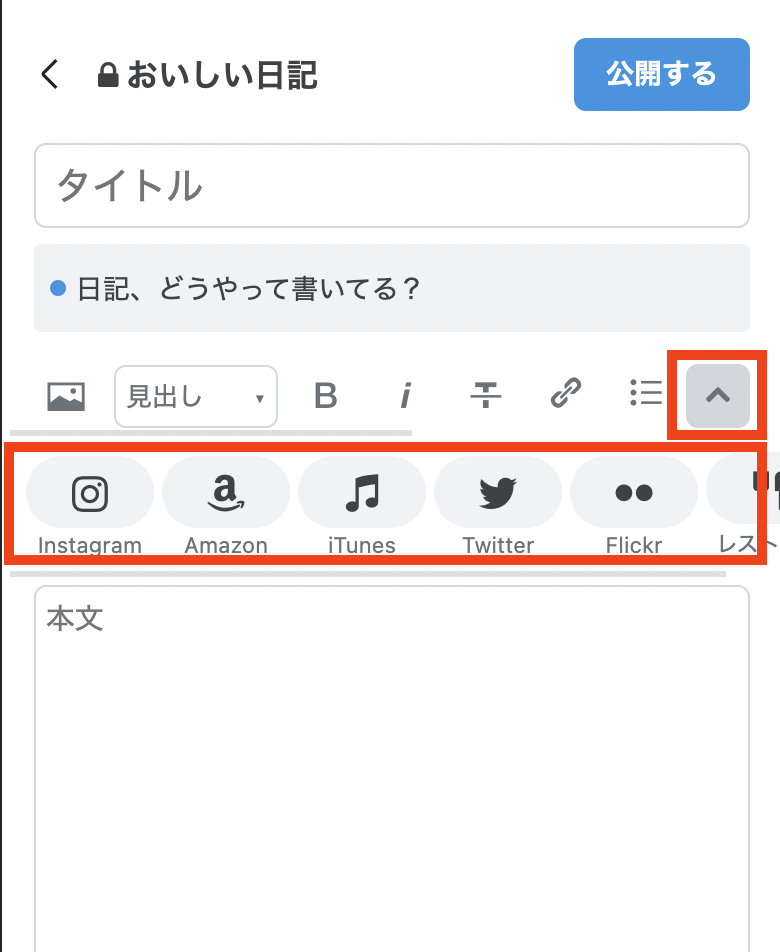
Task: Focus the タイトル title field
Action: click(x=392, y=186)
